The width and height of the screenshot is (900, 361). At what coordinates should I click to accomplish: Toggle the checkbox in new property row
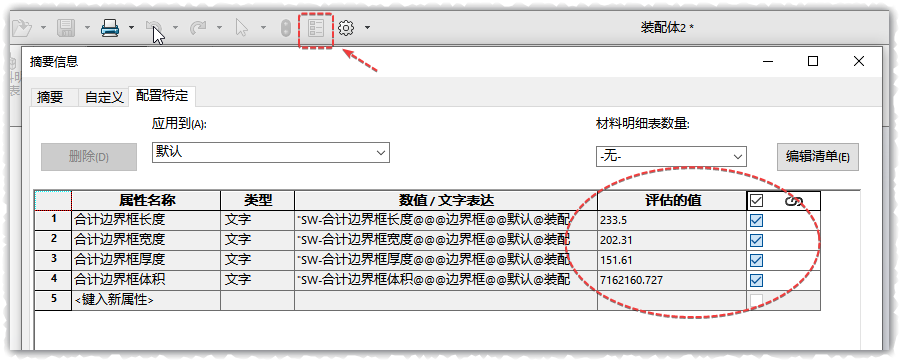[757, 300]
